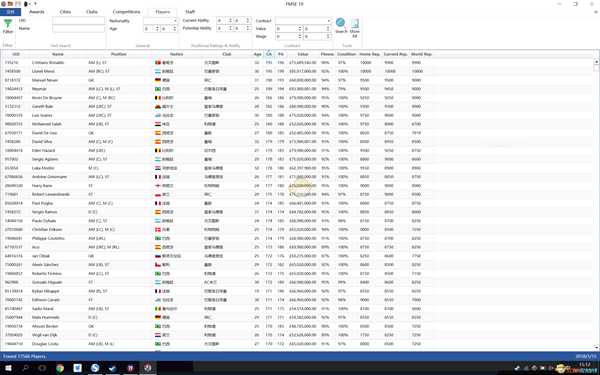Open the Competitions tab

(x=126, y=12)
